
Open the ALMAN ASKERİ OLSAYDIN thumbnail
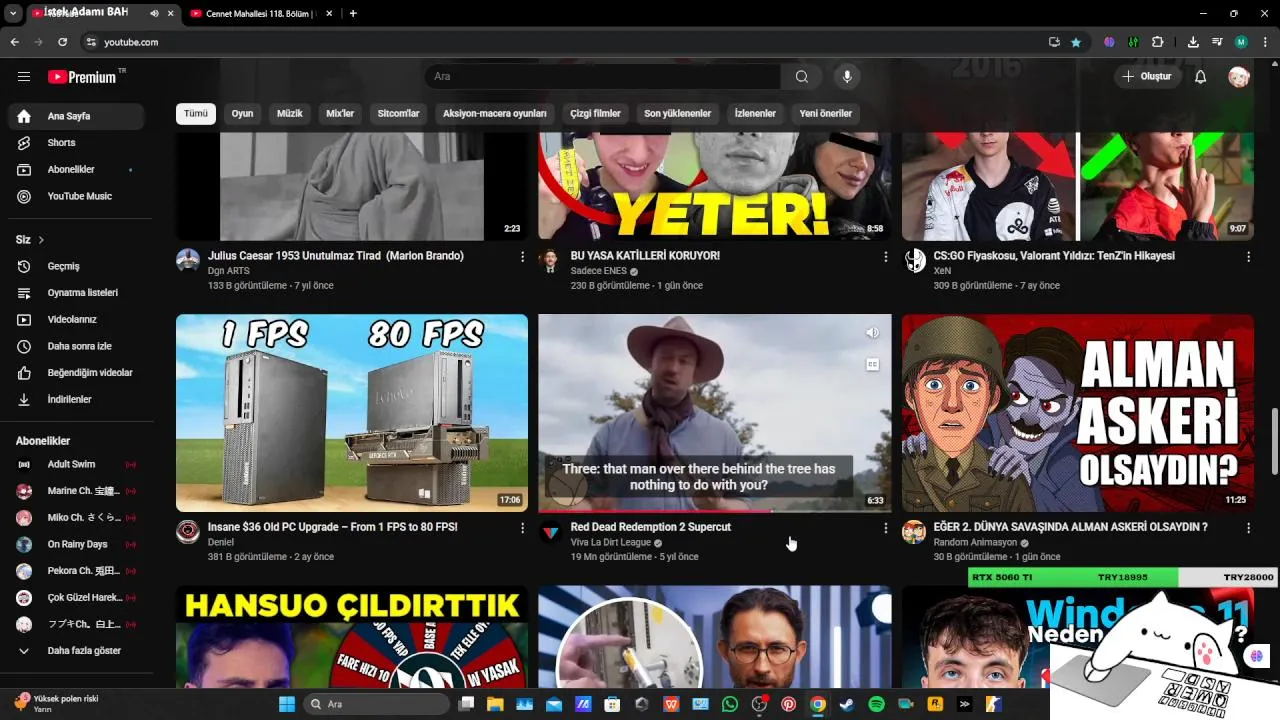tap(1078, 413)
